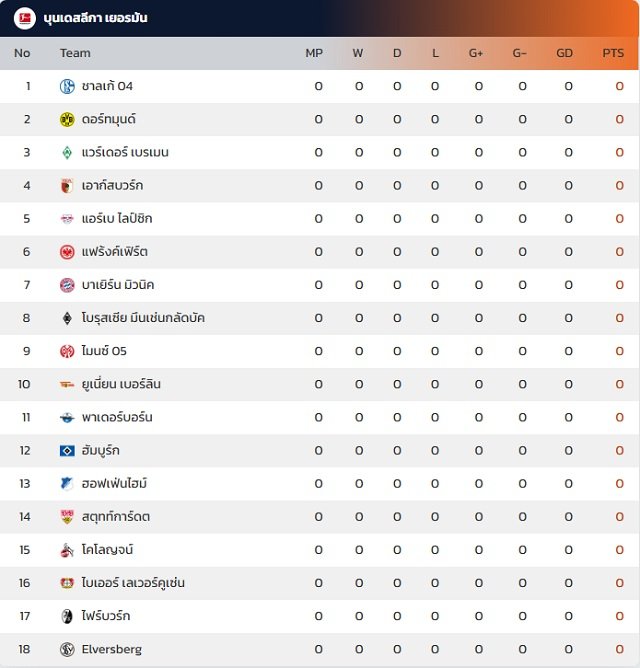The height and width of the screenshot is (668, 640).
Task: Click the Union Berlin crest
Action: coord(67,384)
